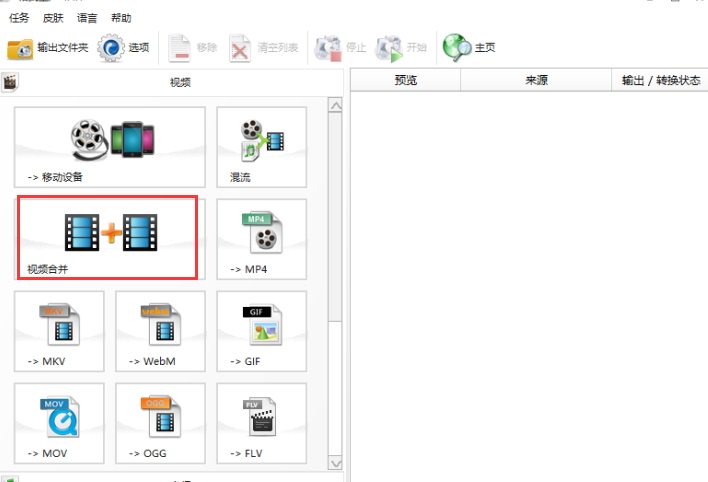
Task: Click the scrollbar down arrow in format list
Action: click(x=335, y=463)
